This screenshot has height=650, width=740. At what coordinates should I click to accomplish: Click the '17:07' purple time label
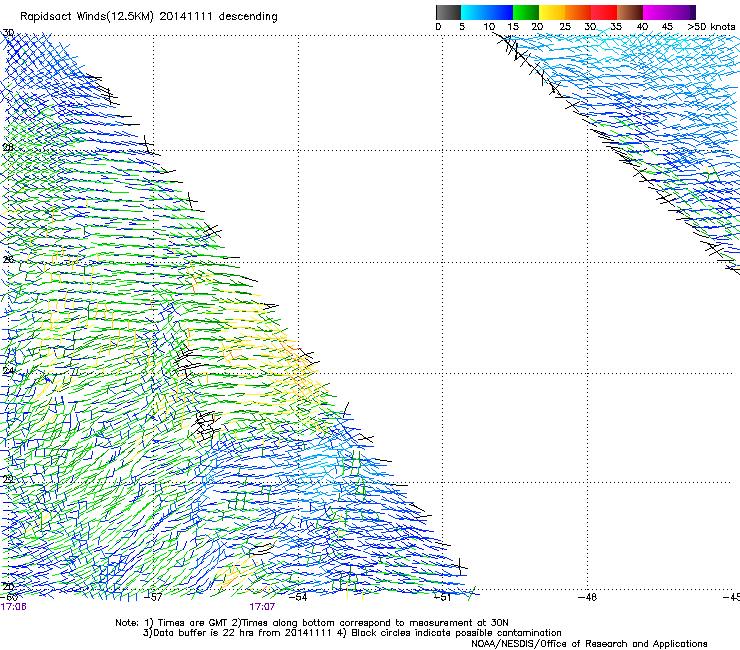262,607
